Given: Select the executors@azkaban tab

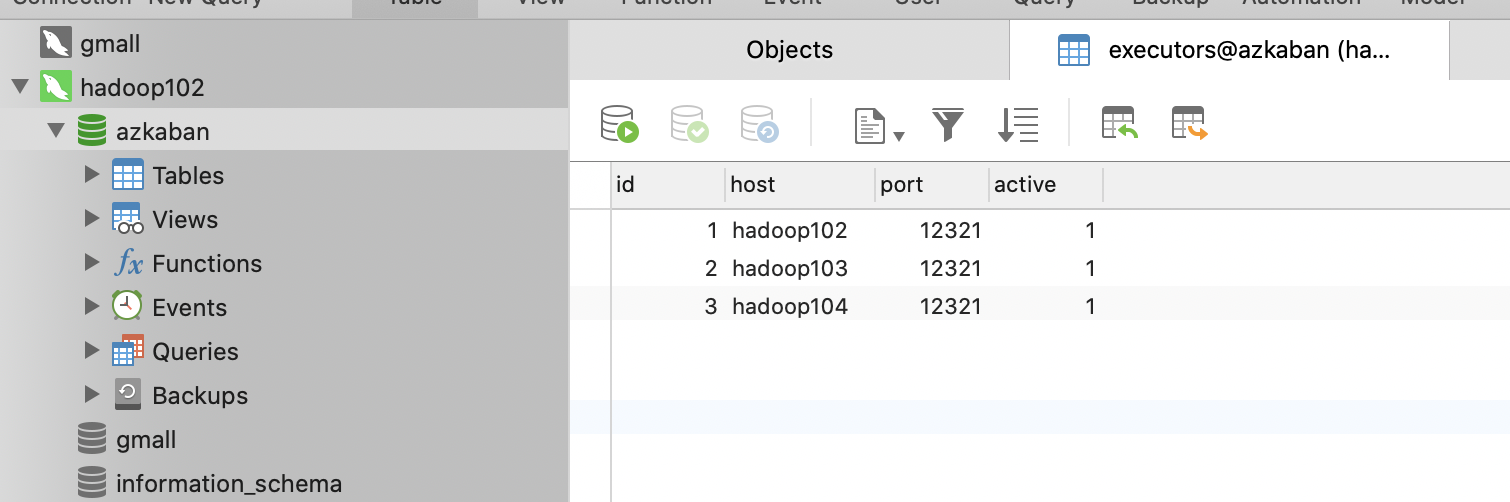Looking at the screenshot, I should (x=1229, y=50).
